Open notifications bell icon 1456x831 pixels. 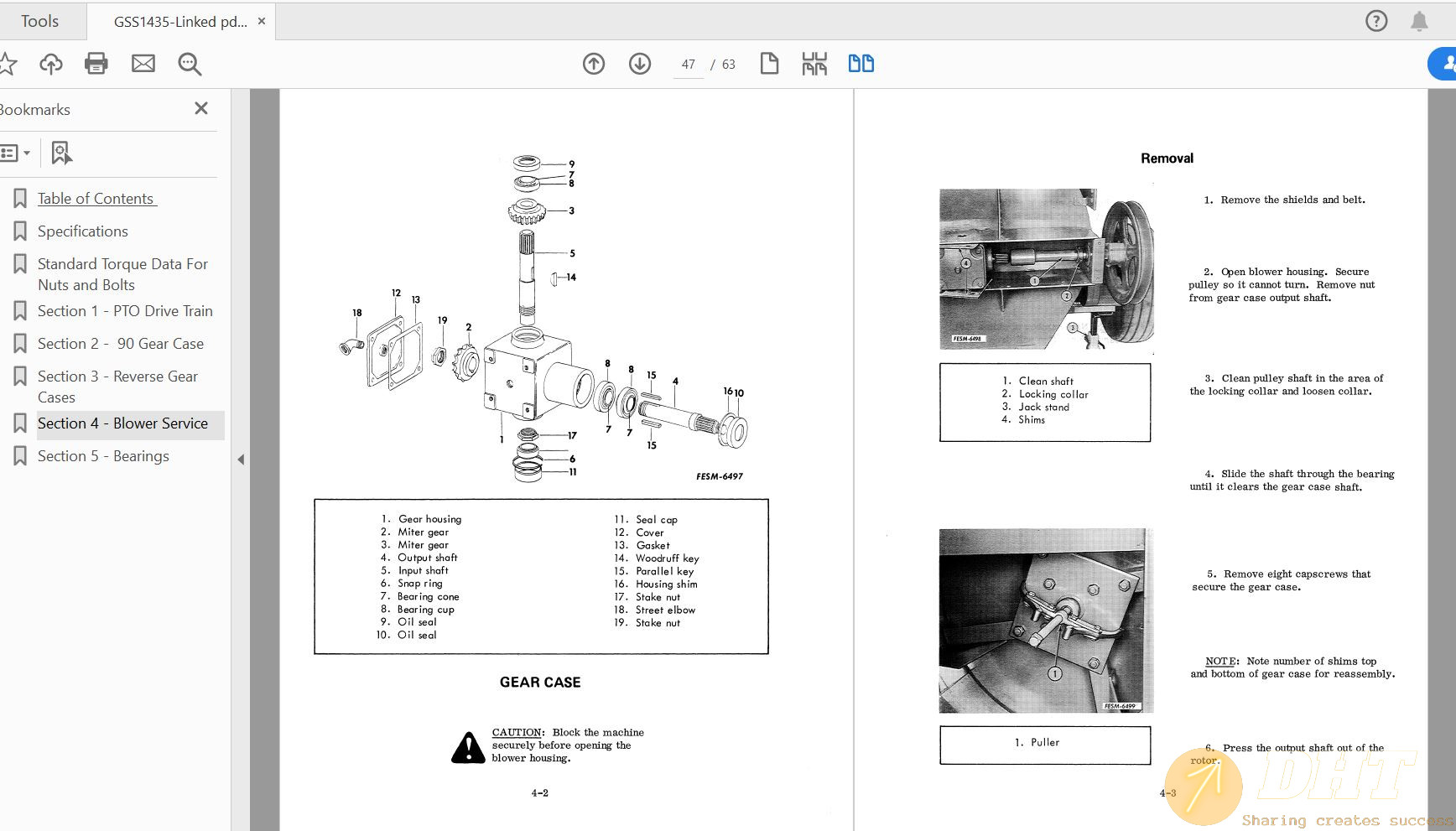[1419, 21]
